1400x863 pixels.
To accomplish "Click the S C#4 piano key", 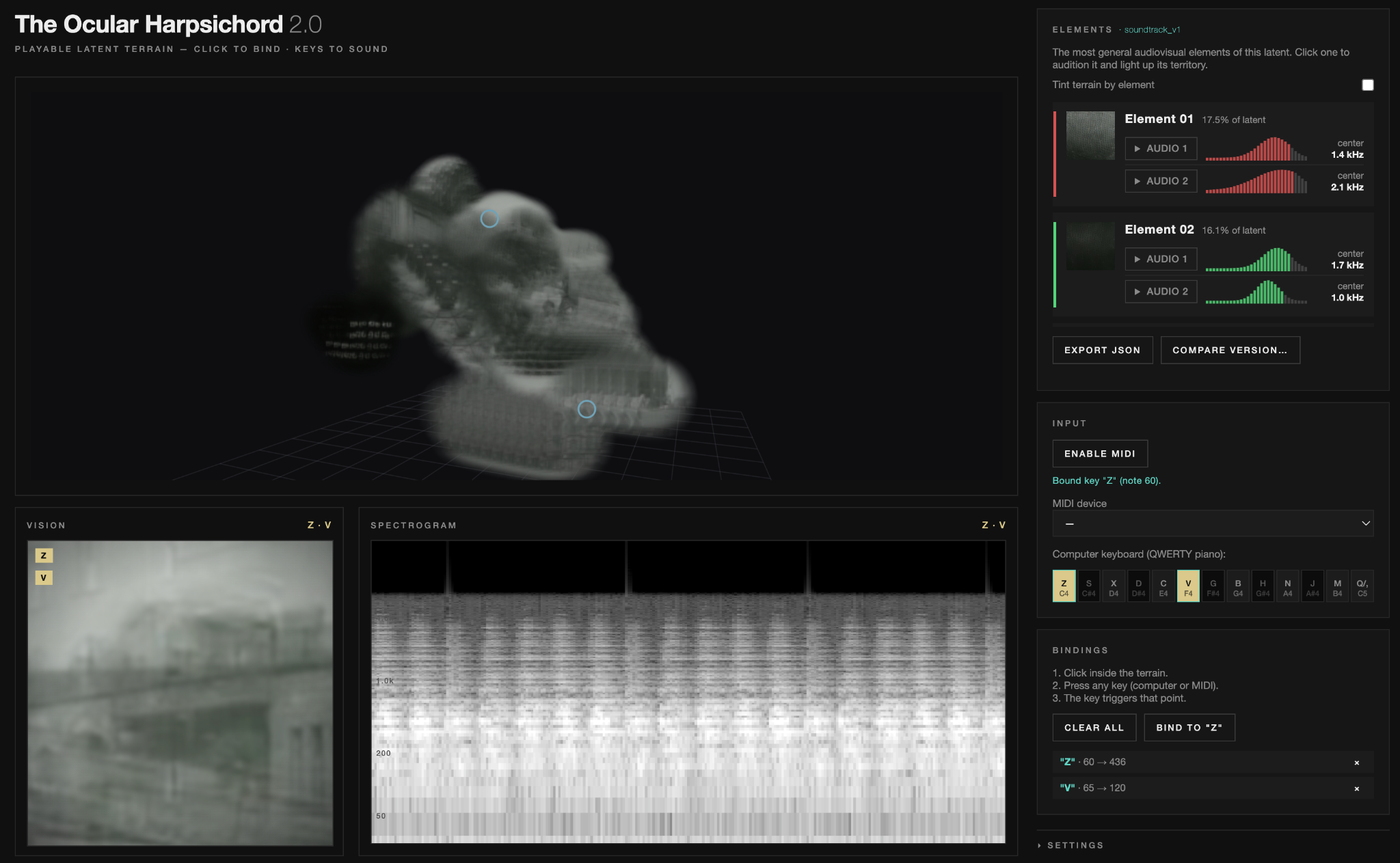I will [1088, 586].
